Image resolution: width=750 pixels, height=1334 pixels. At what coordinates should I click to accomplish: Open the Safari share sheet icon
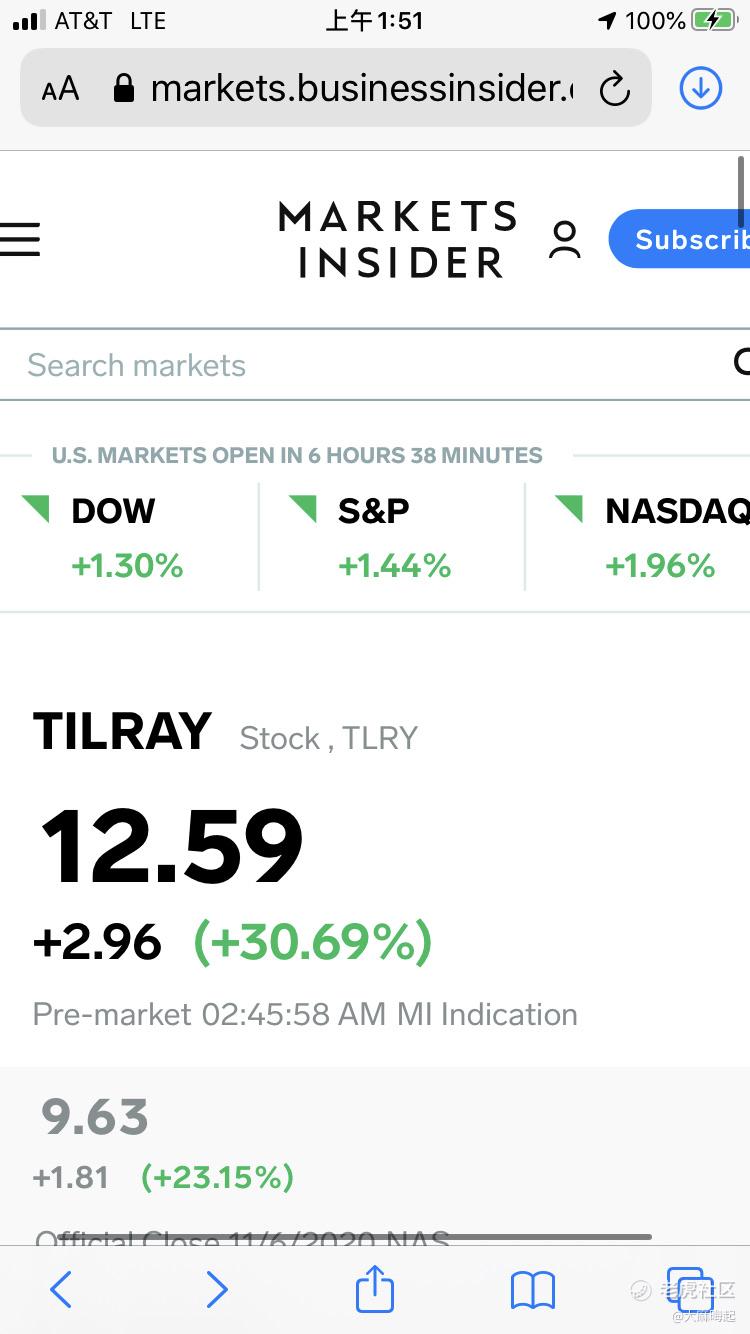[375, 1288]
